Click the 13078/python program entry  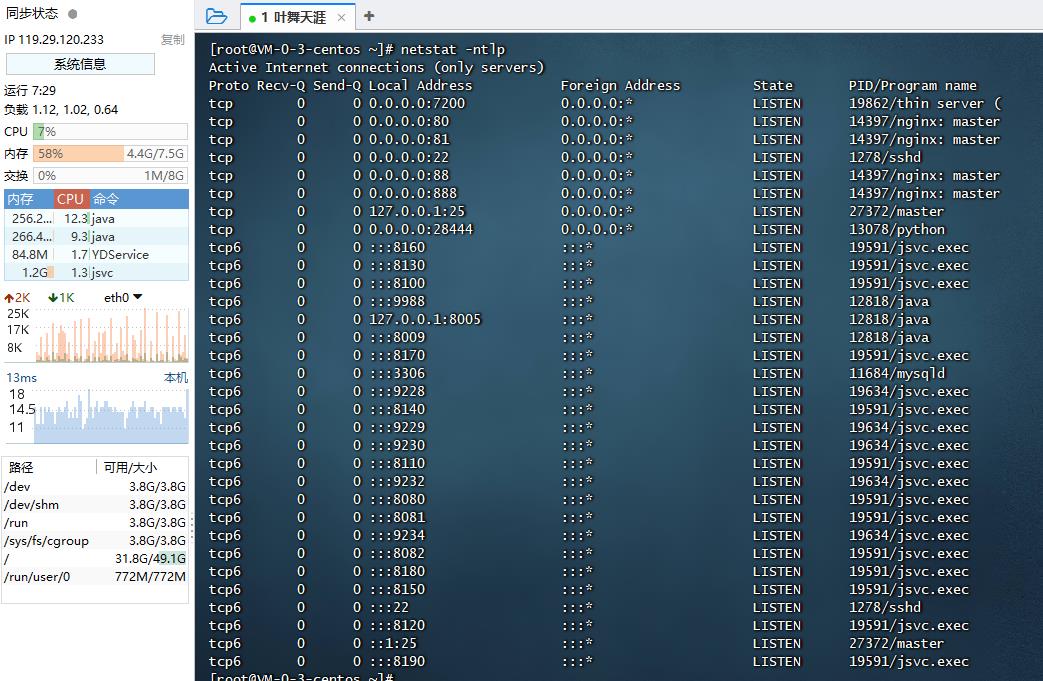click(x=897, y=229)
